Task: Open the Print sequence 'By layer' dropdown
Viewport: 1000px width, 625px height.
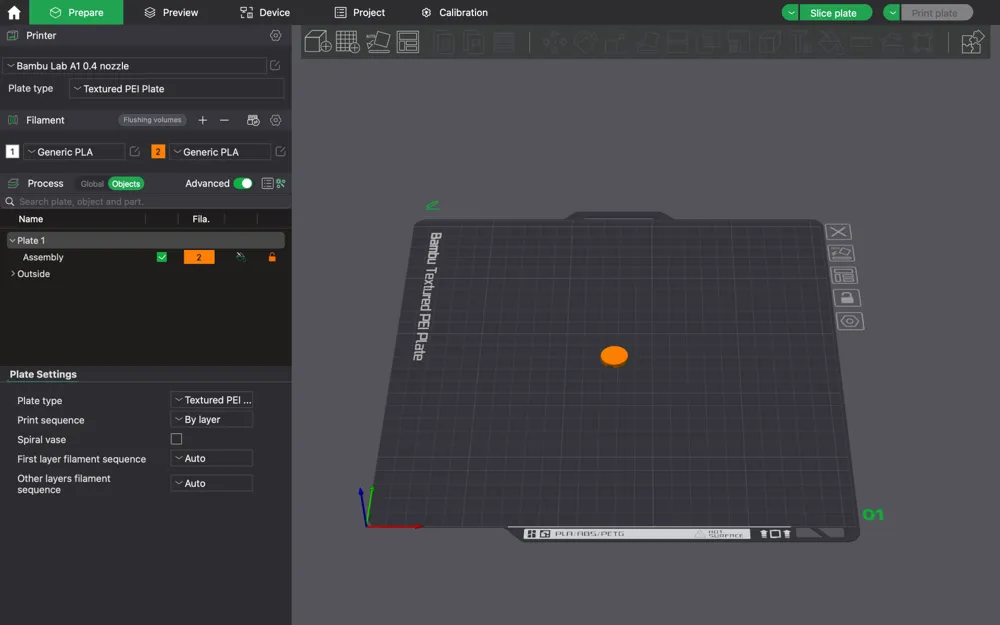Action: click(212, 420)
